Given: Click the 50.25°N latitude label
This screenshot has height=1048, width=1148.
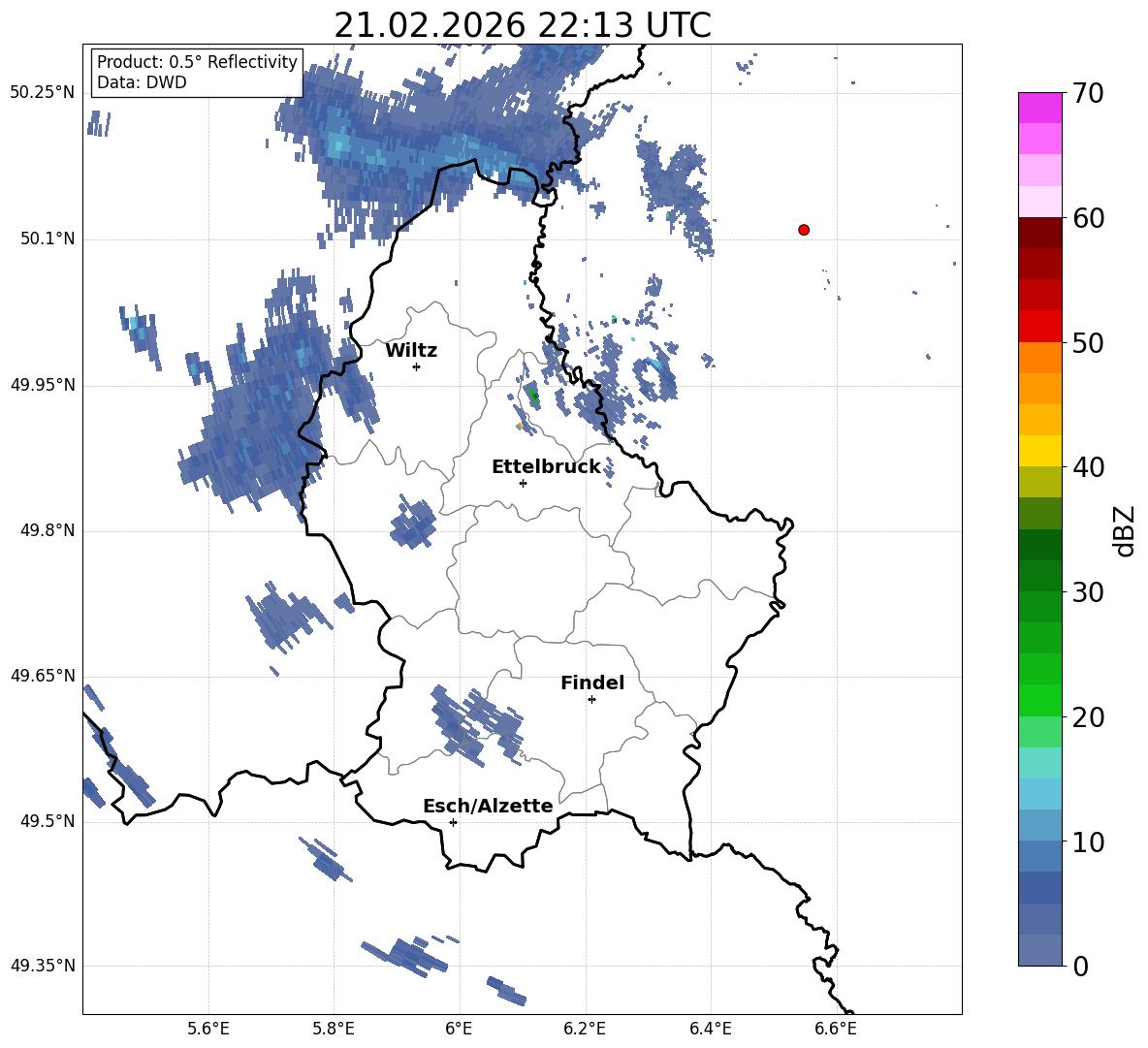Looking at the screenshot, I should tap(43, 93).
